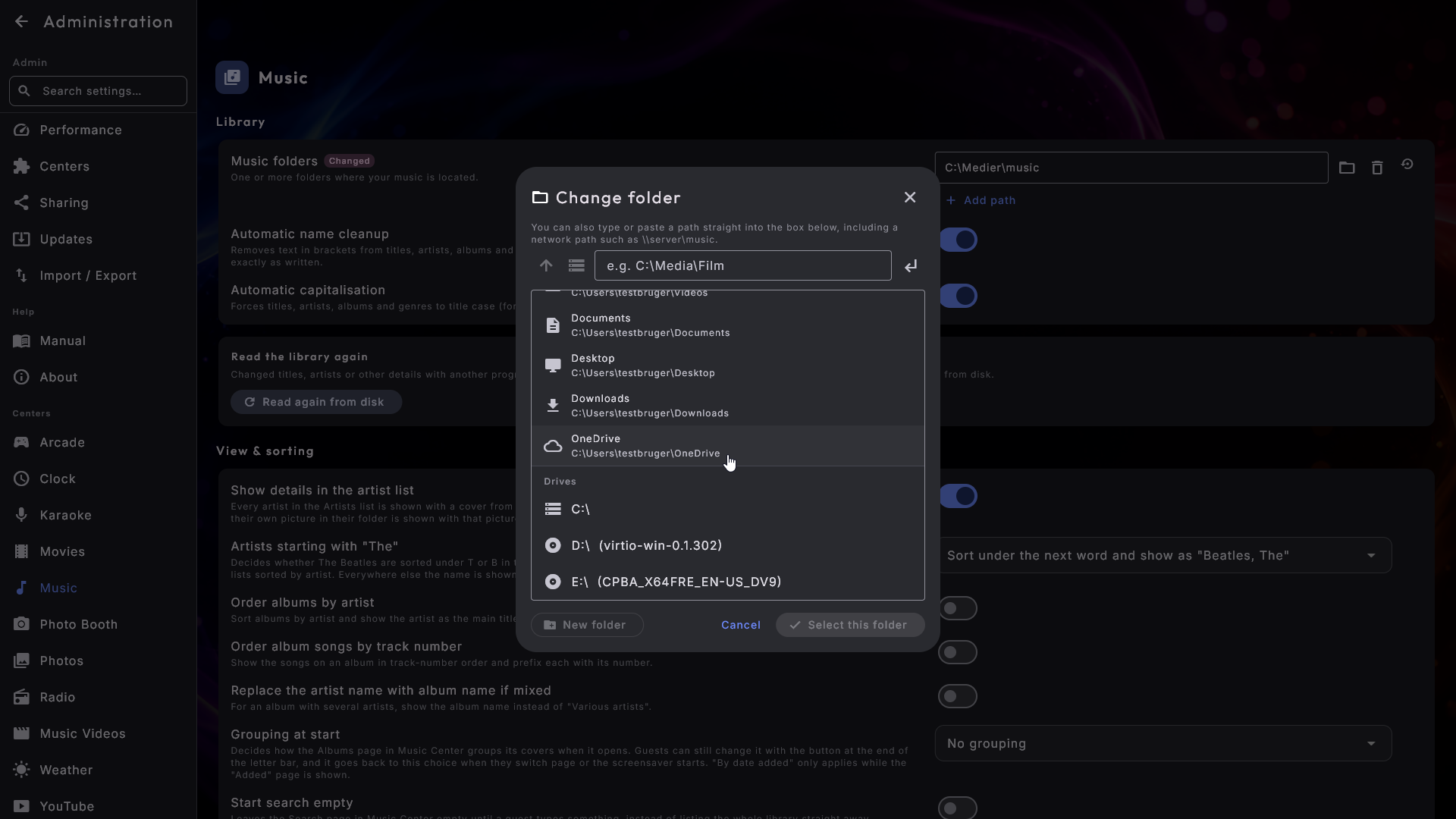This screenshot has width=1456, height=819.
Task: Open the Grouping at start dropdown
Action: tap(1163, 743)
